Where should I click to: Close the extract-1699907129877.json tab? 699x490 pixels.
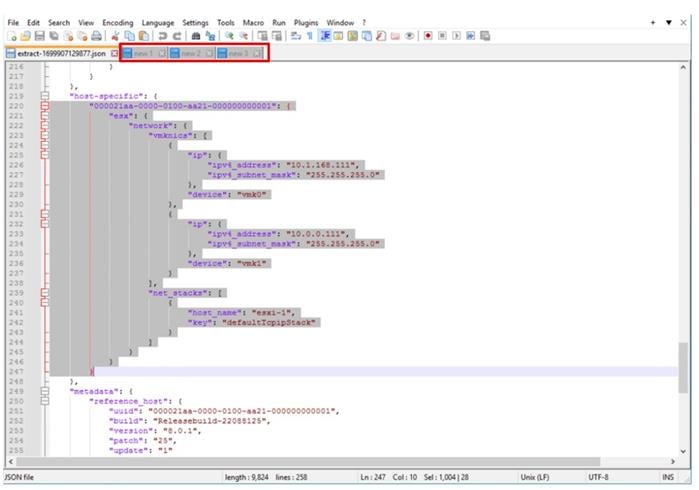pos(115,54)
